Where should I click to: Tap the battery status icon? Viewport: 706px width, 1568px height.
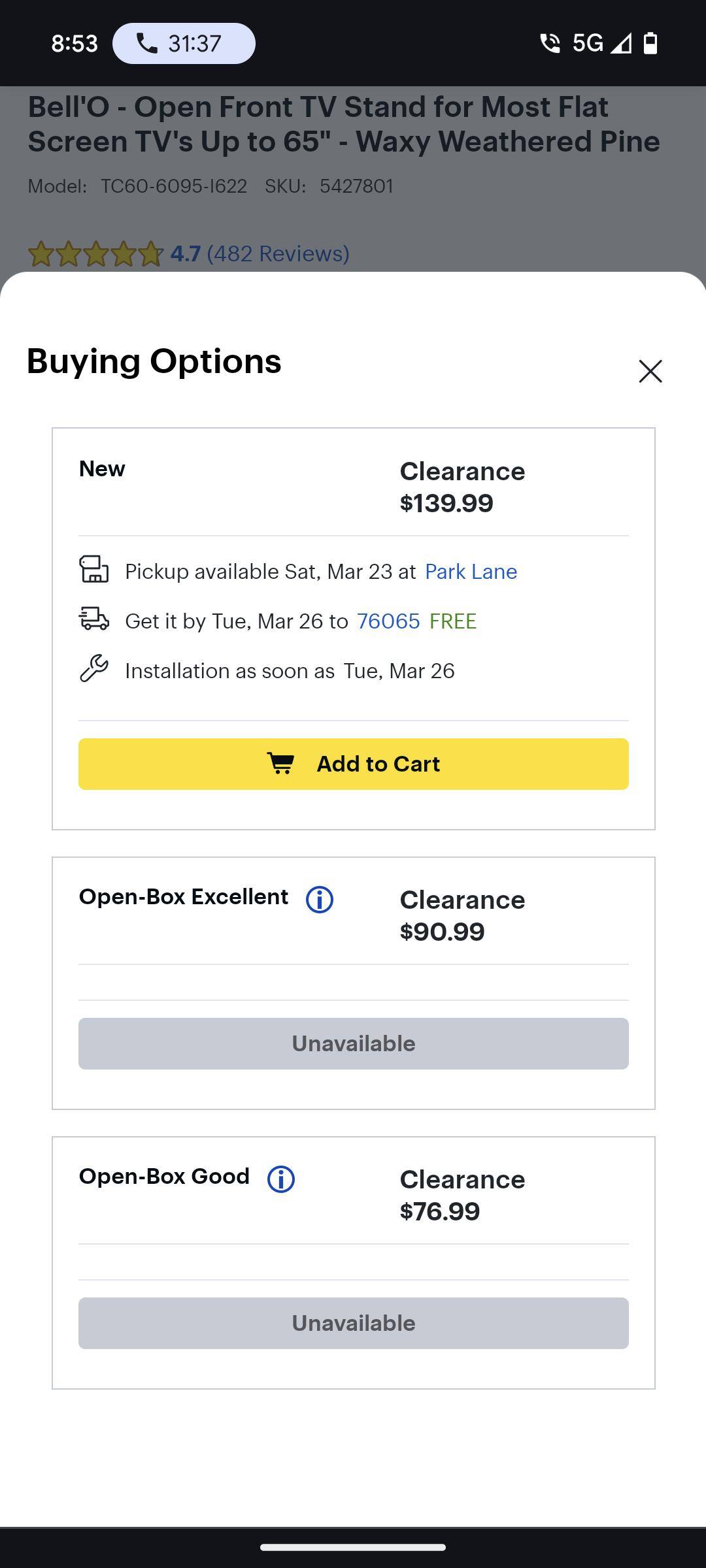650,44
